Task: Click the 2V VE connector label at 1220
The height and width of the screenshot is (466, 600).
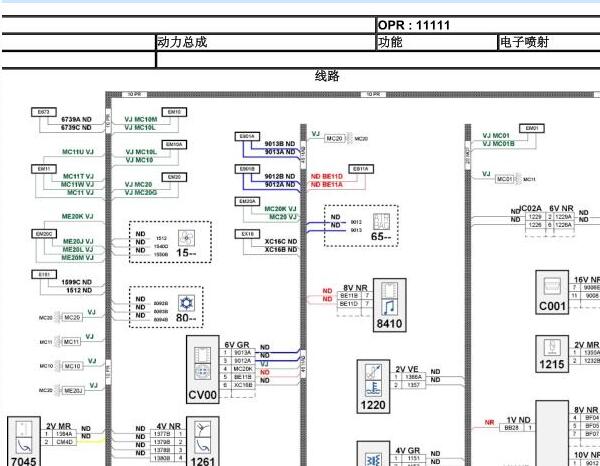Action: 407,369
